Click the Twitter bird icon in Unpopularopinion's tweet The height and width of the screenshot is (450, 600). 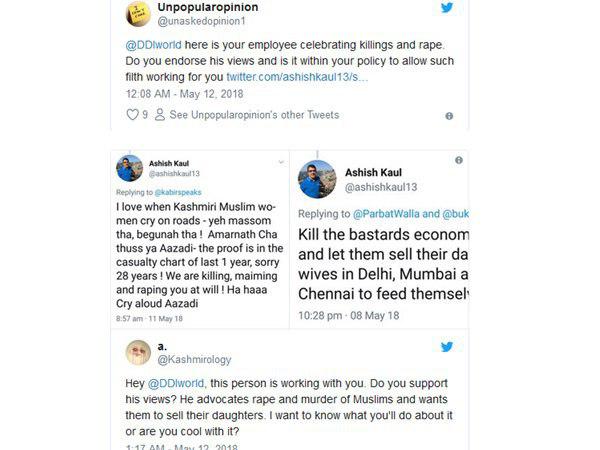pos(447,9)
